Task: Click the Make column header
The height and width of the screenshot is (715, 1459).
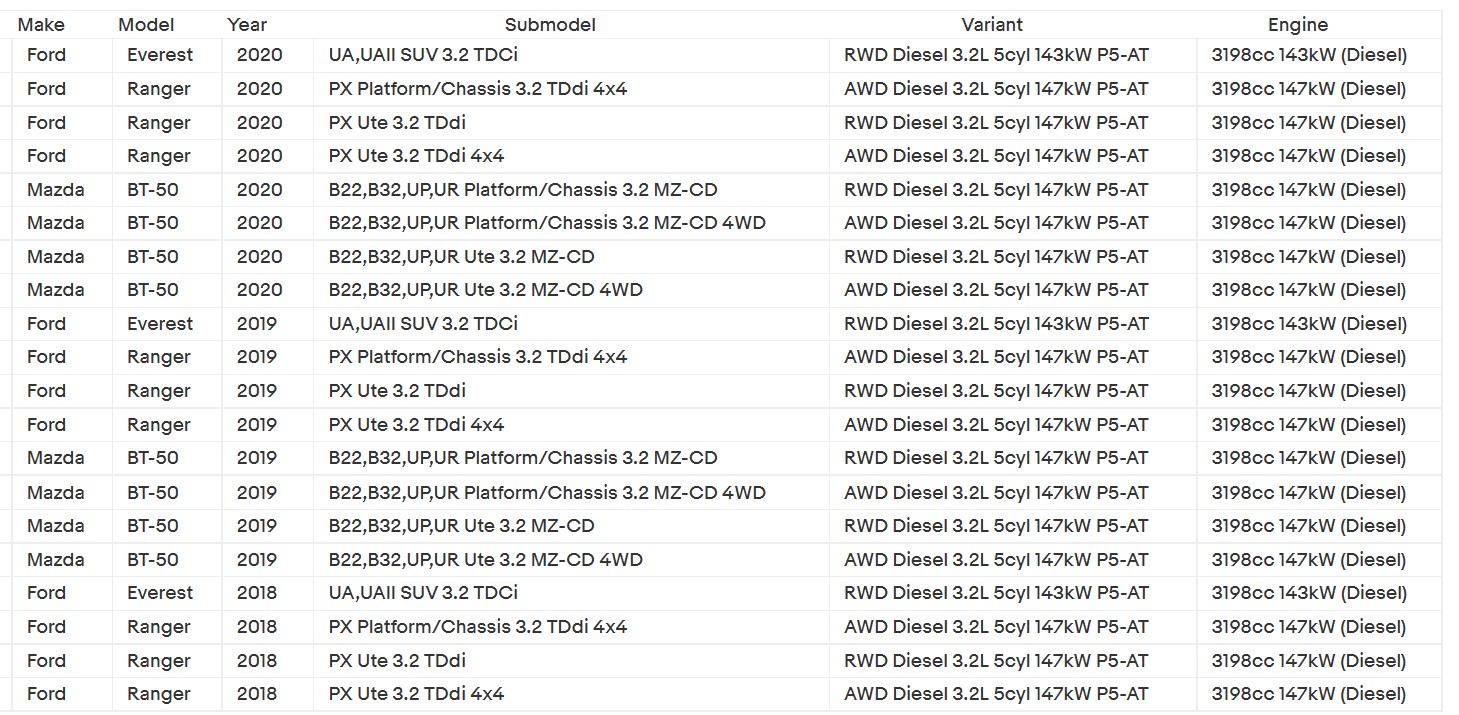Action: point(41,25)
